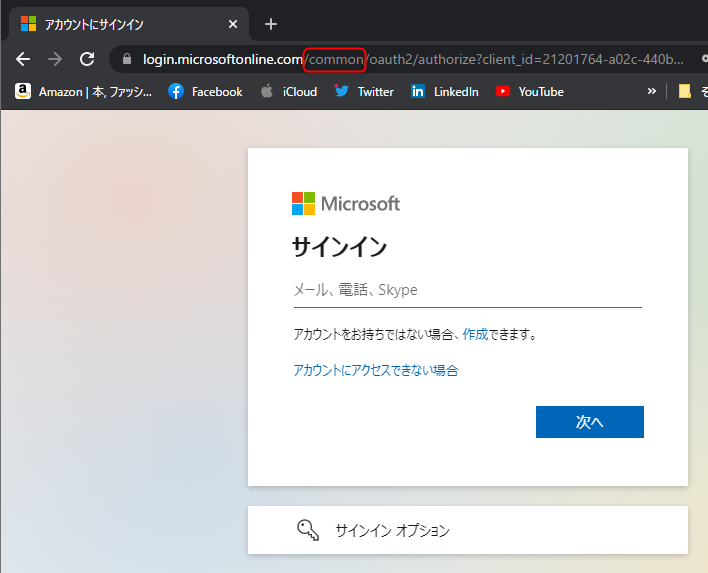Image resolution: width=708 pixels, height=573 pixels.
Task: Click the browser forward arrow
Action: pos(55,59)
